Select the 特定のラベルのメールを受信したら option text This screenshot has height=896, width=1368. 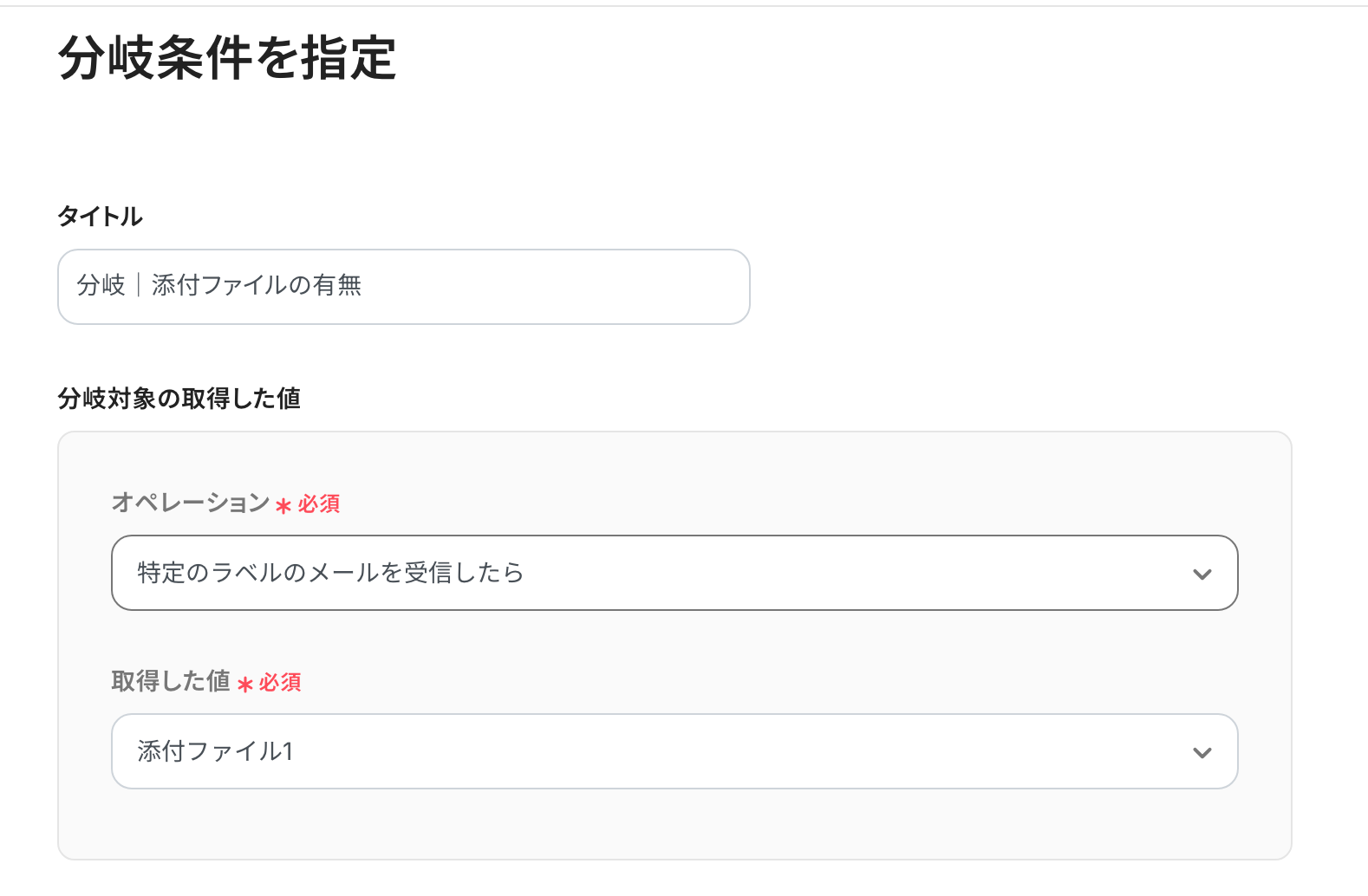click(x=330, y=573)
